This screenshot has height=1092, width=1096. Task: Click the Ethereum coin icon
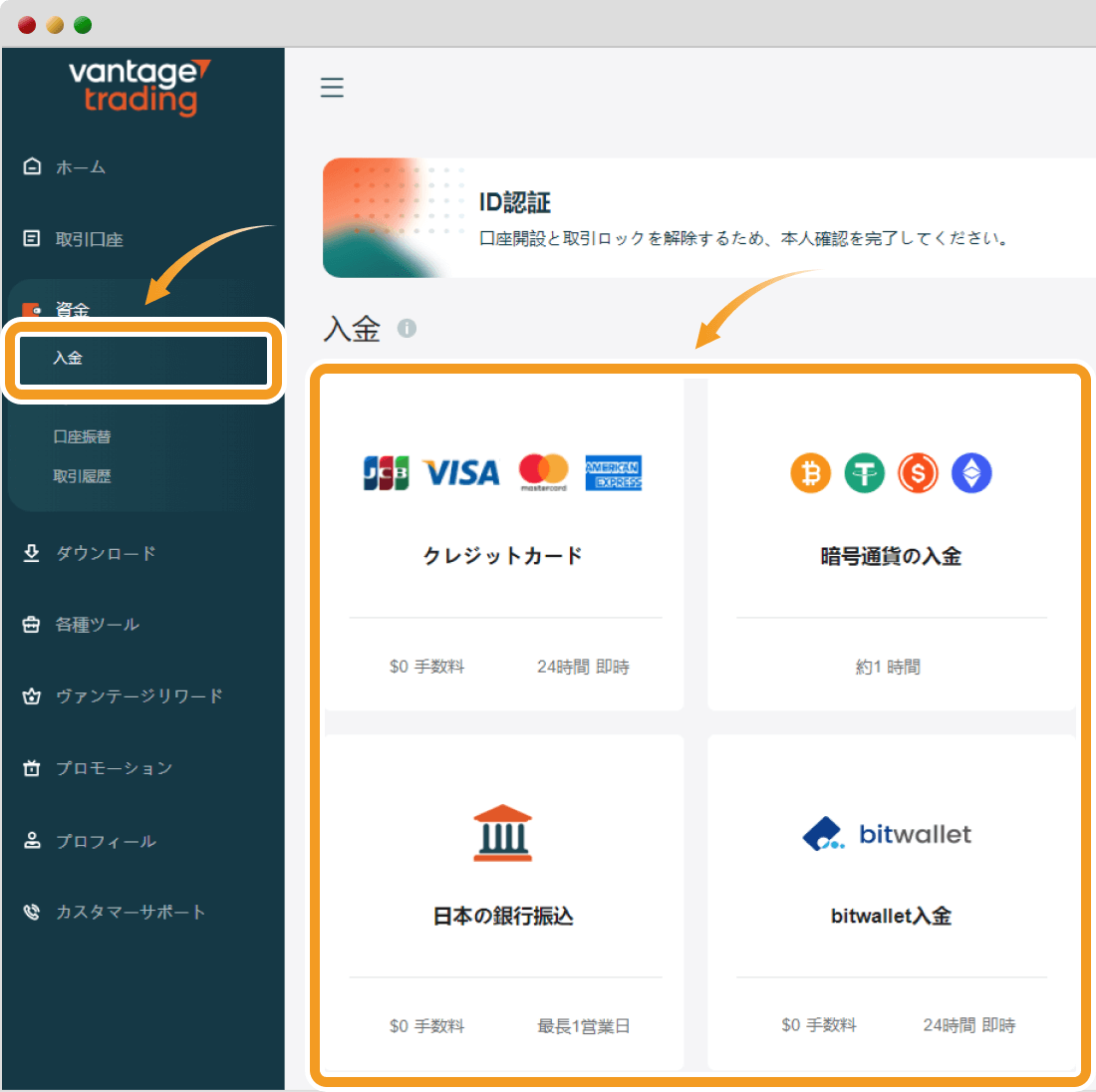click(x=971, y=473)
